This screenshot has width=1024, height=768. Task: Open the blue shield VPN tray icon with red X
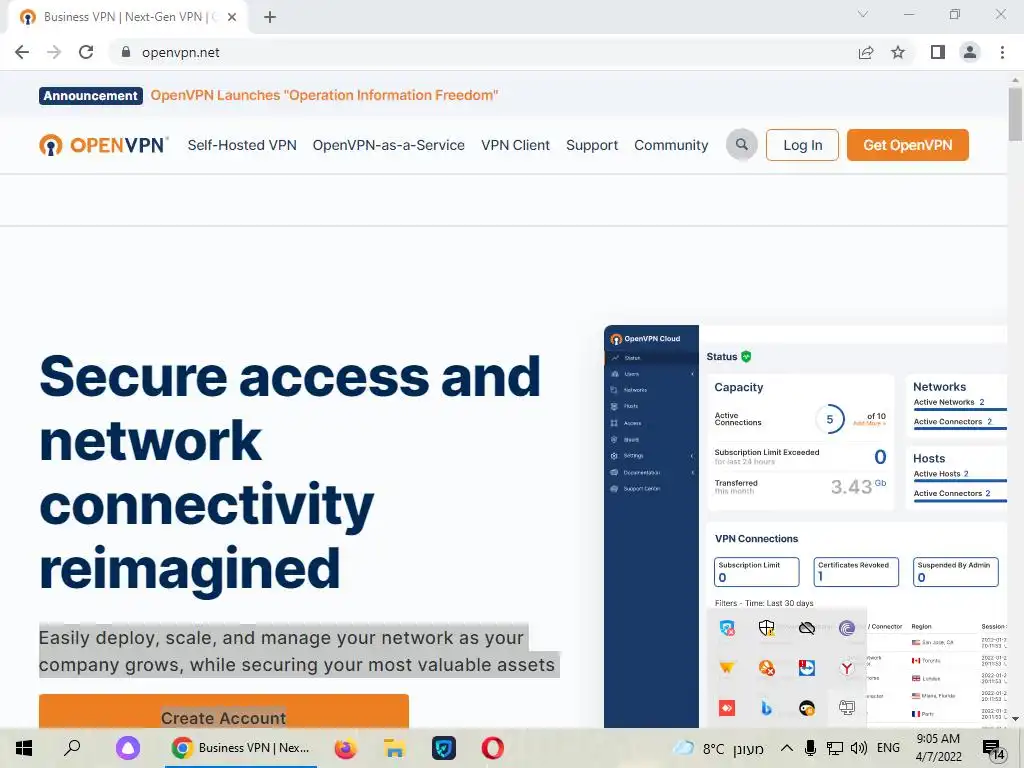click(727, 628)
